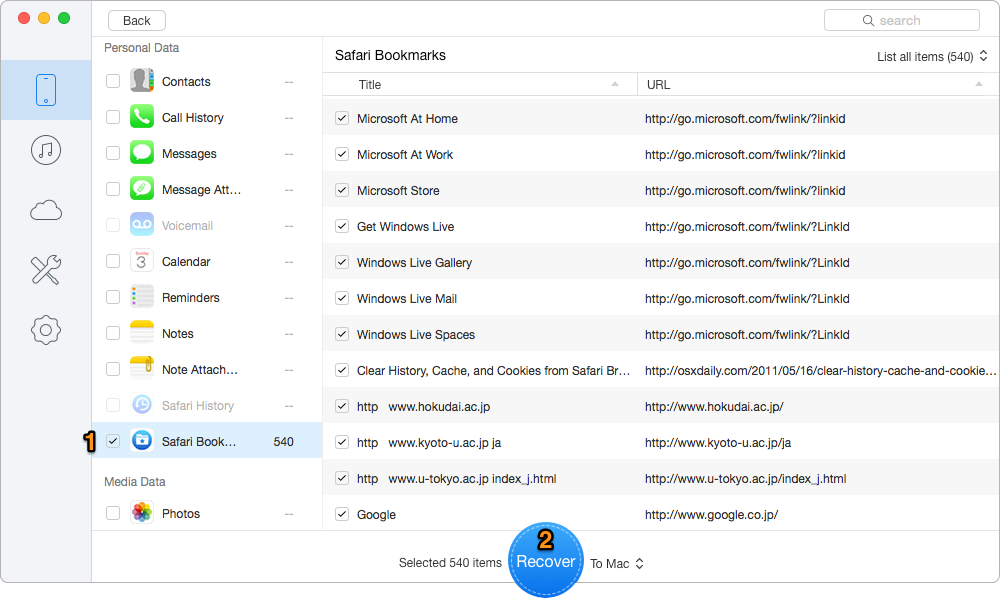Open the iTunes music note sidebar icon
The width and height of the screenshot is (1000, 598).
[x=46, y=150]
